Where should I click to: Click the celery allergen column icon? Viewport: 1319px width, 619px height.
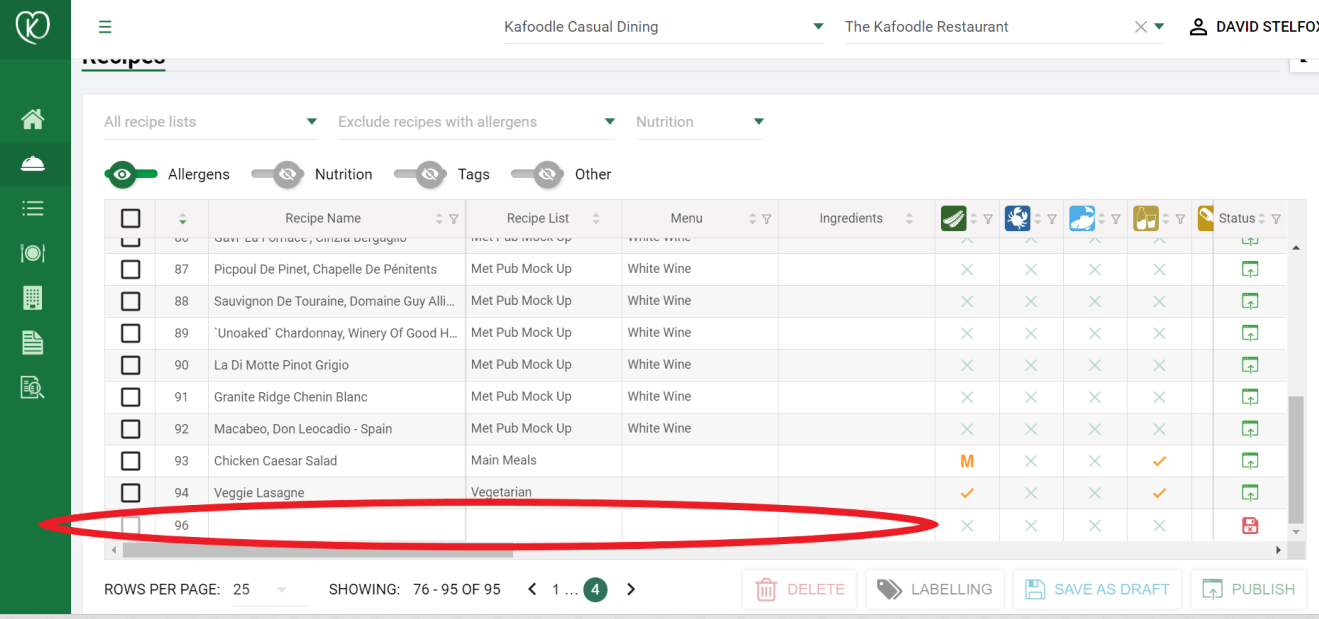pyautogui.click(x=953, y=218)
